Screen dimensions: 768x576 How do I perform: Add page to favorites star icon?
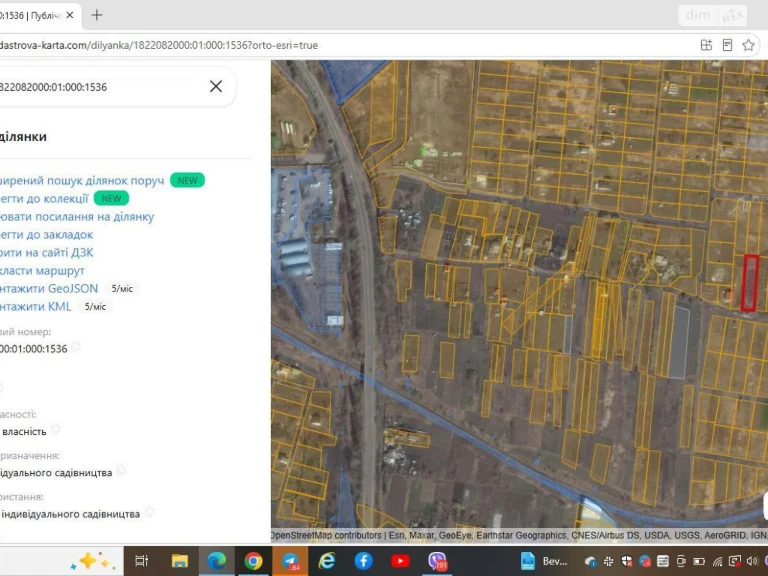748,45
